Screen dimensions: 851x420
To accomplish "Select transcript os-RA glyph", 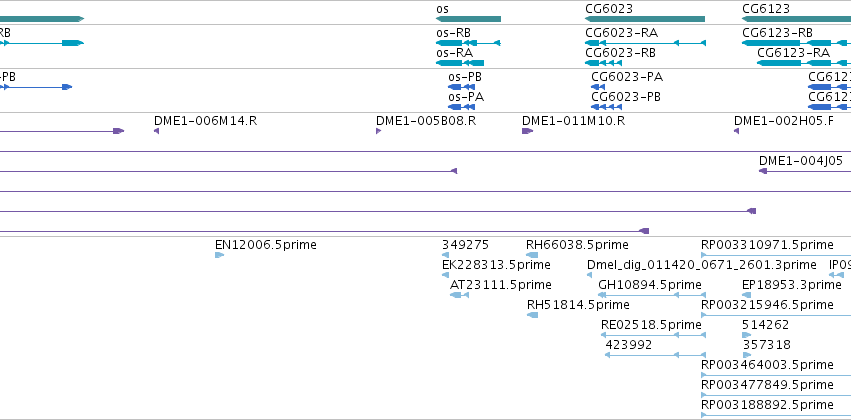I will coord(460,63).
